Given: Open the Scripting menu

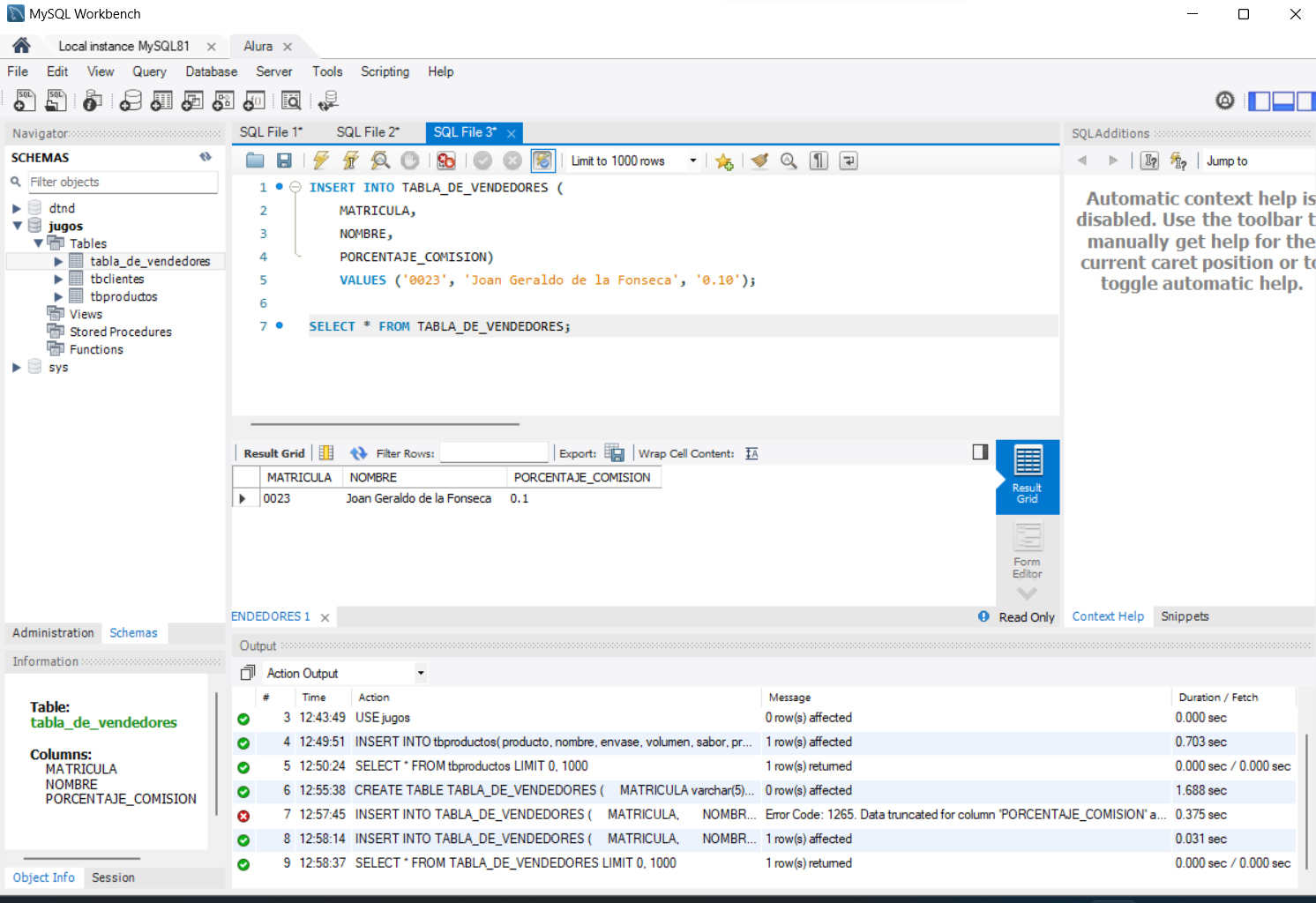Looking at the screenshot, I should point(385,71).
